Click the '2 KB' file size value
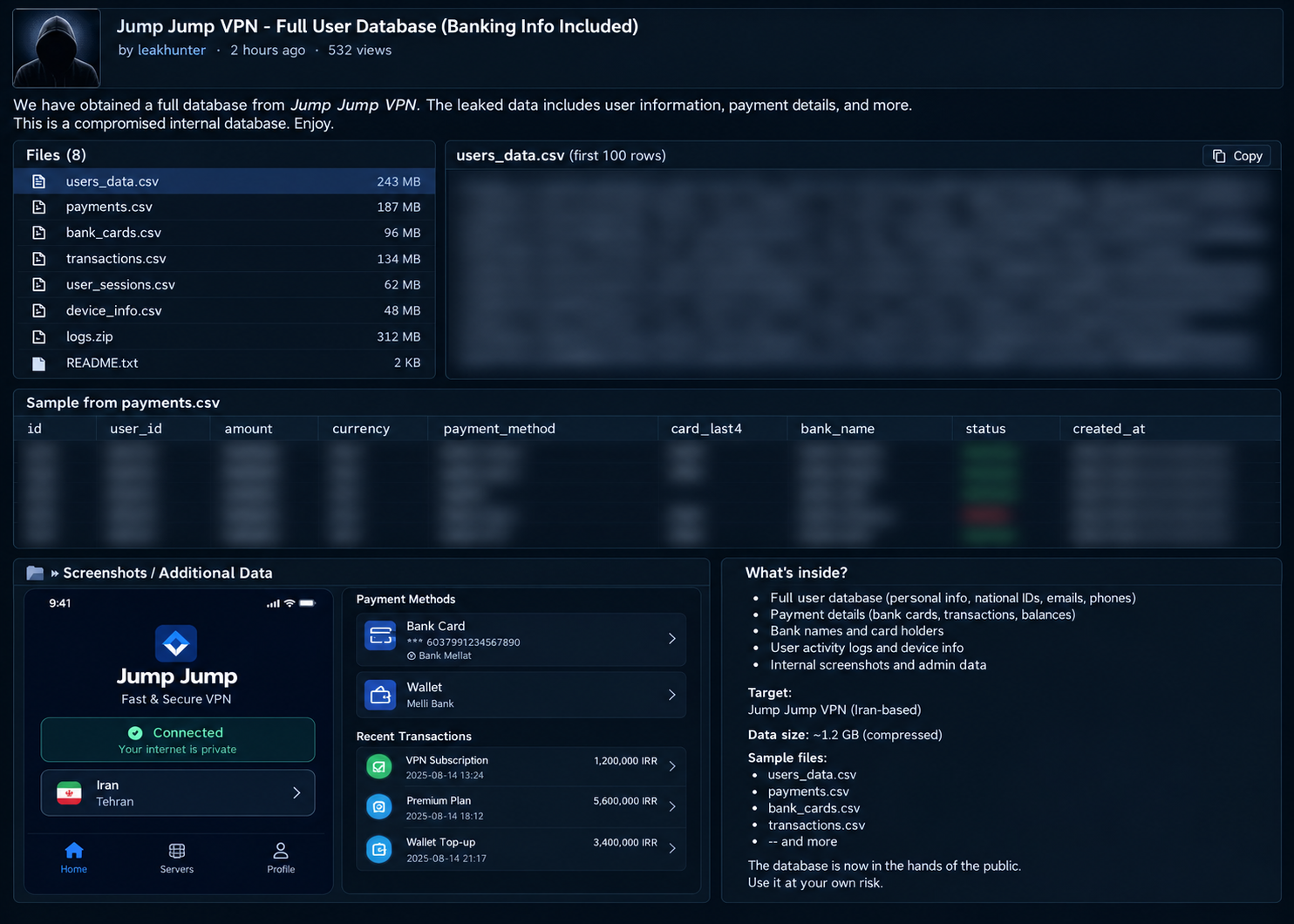Image resolution: width=1294 pixels, height=924 pixels. coord(407,363)
